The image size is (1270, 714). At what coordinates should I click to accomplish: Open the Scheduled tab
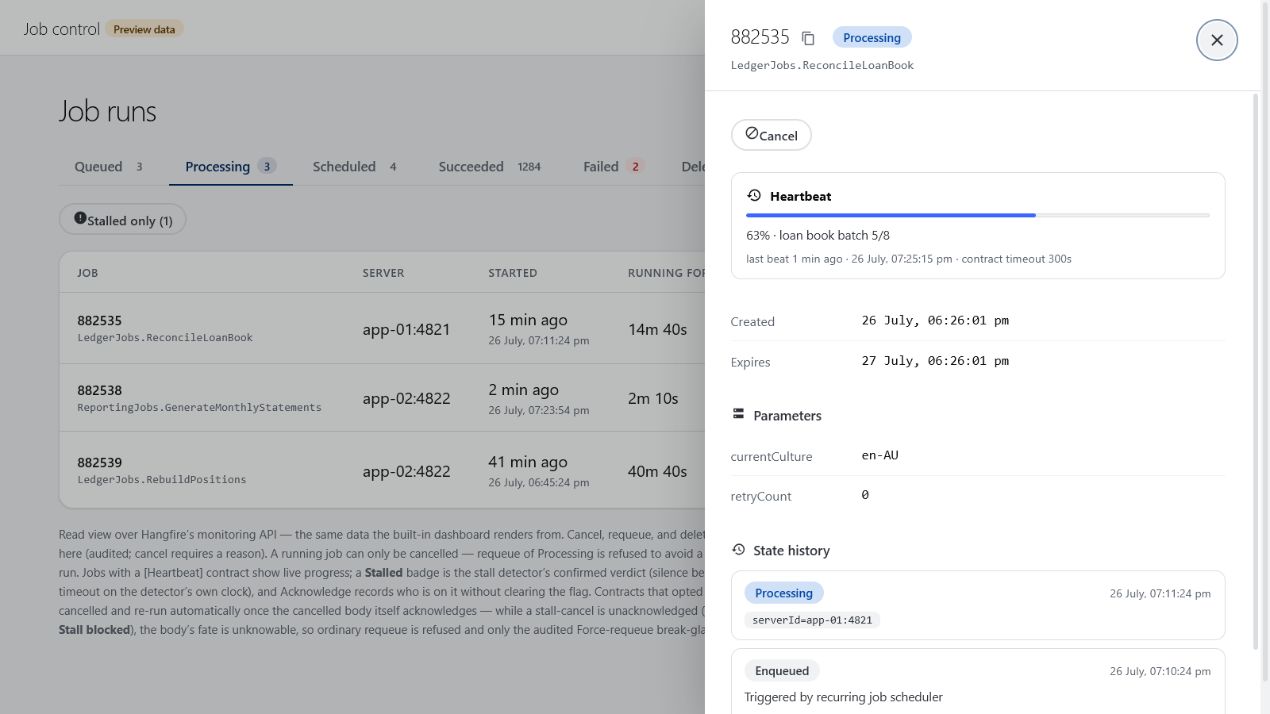(355, 167)
